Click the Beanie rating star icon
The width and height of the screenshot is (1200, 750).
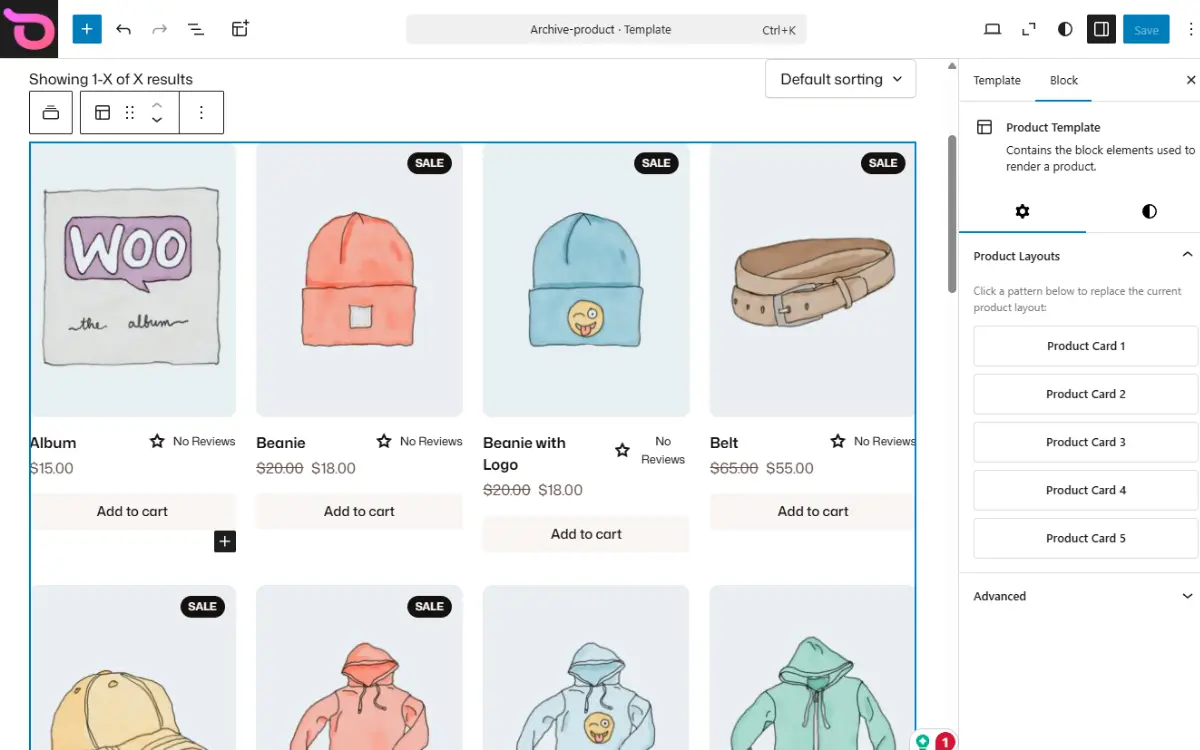(384, 441)
